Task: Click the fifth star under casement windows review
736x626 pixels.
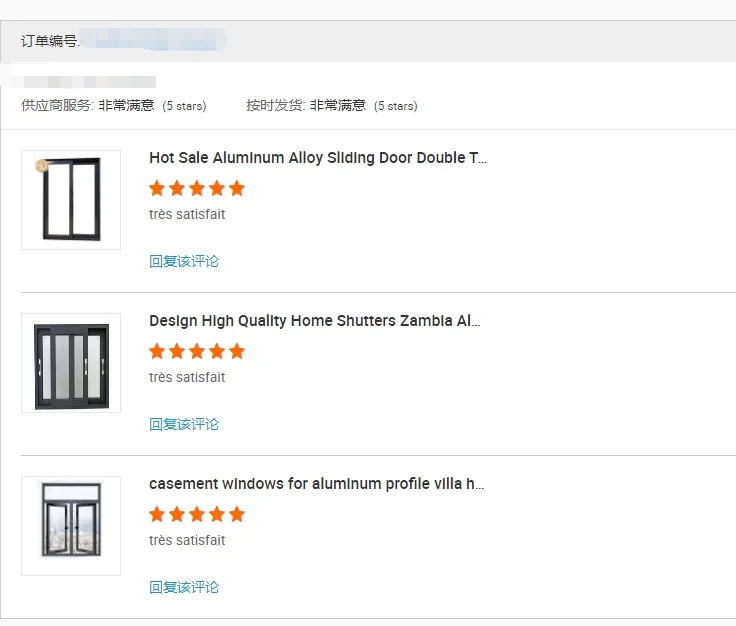Action: pos(237,514)
